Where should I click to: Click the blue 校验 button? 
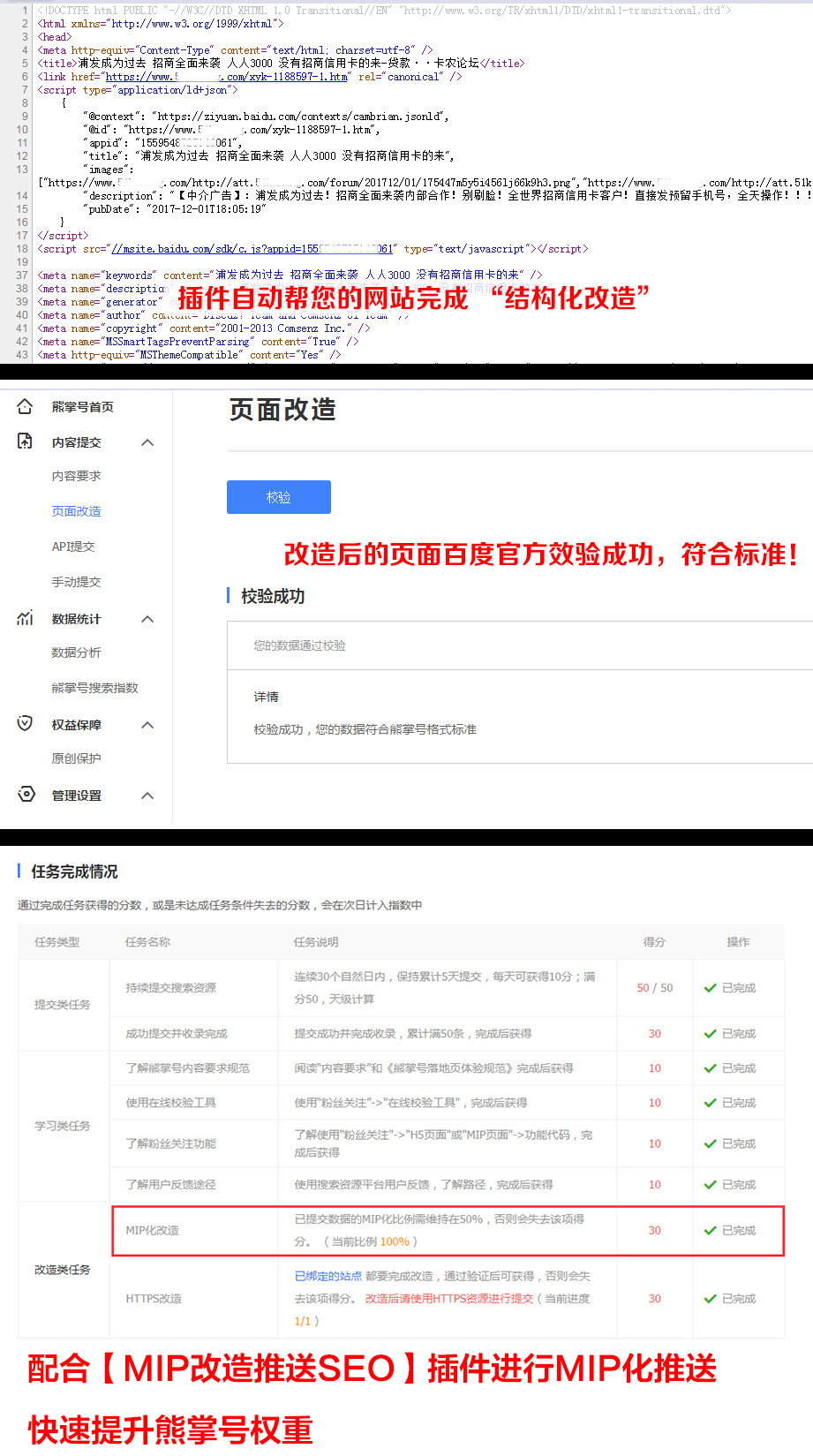pos(279,497)
